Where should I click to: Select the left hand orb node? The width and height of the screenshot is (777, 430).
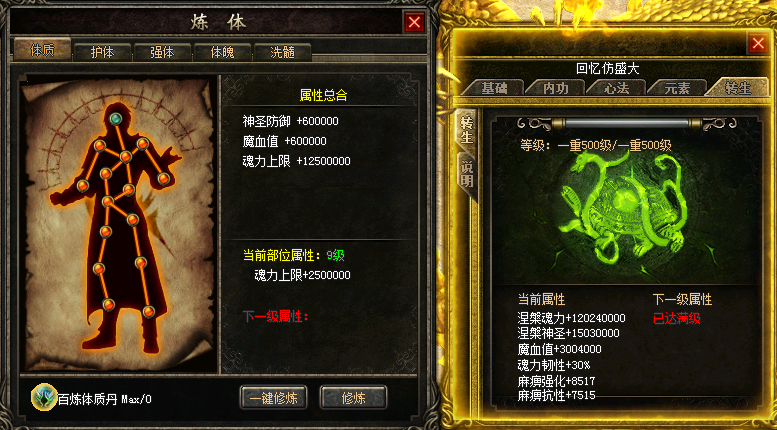point(83,185)
